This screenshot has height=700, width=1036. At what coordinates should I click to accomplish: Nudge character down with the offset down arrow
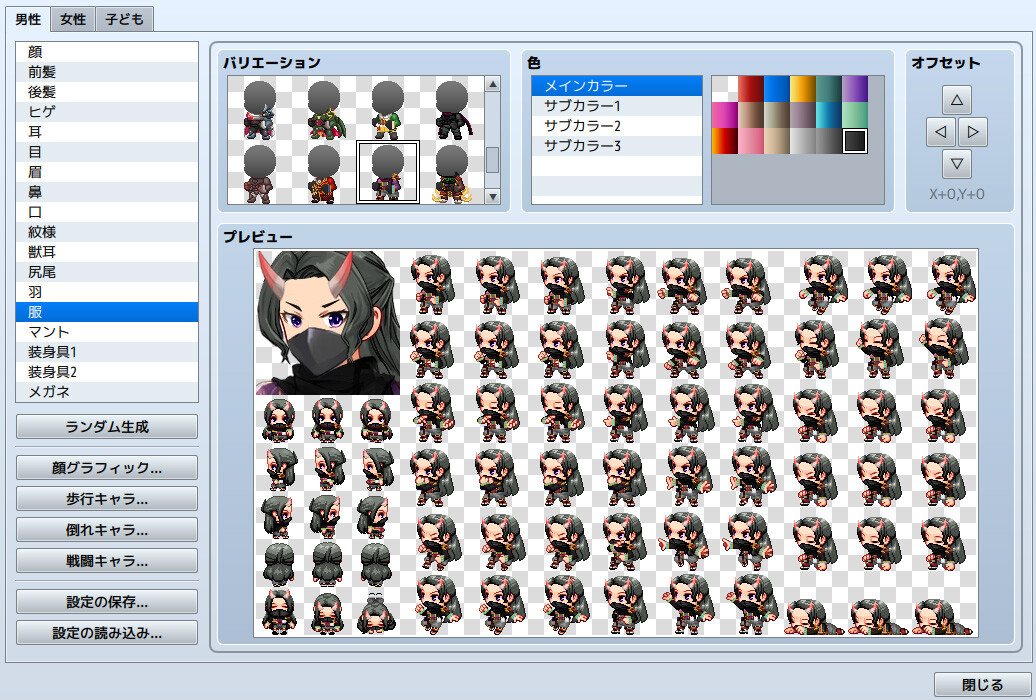[957, 164]
